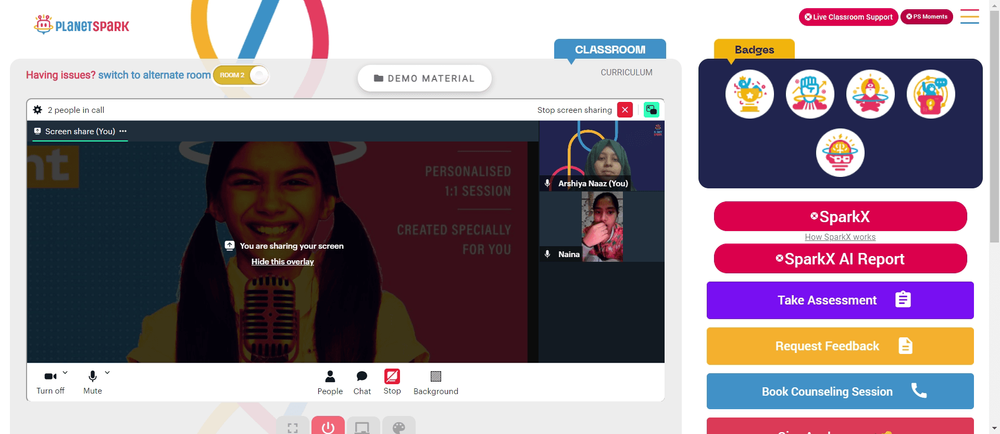Expand camera options chevron
1000x434 pixels.
pos(65,373)
